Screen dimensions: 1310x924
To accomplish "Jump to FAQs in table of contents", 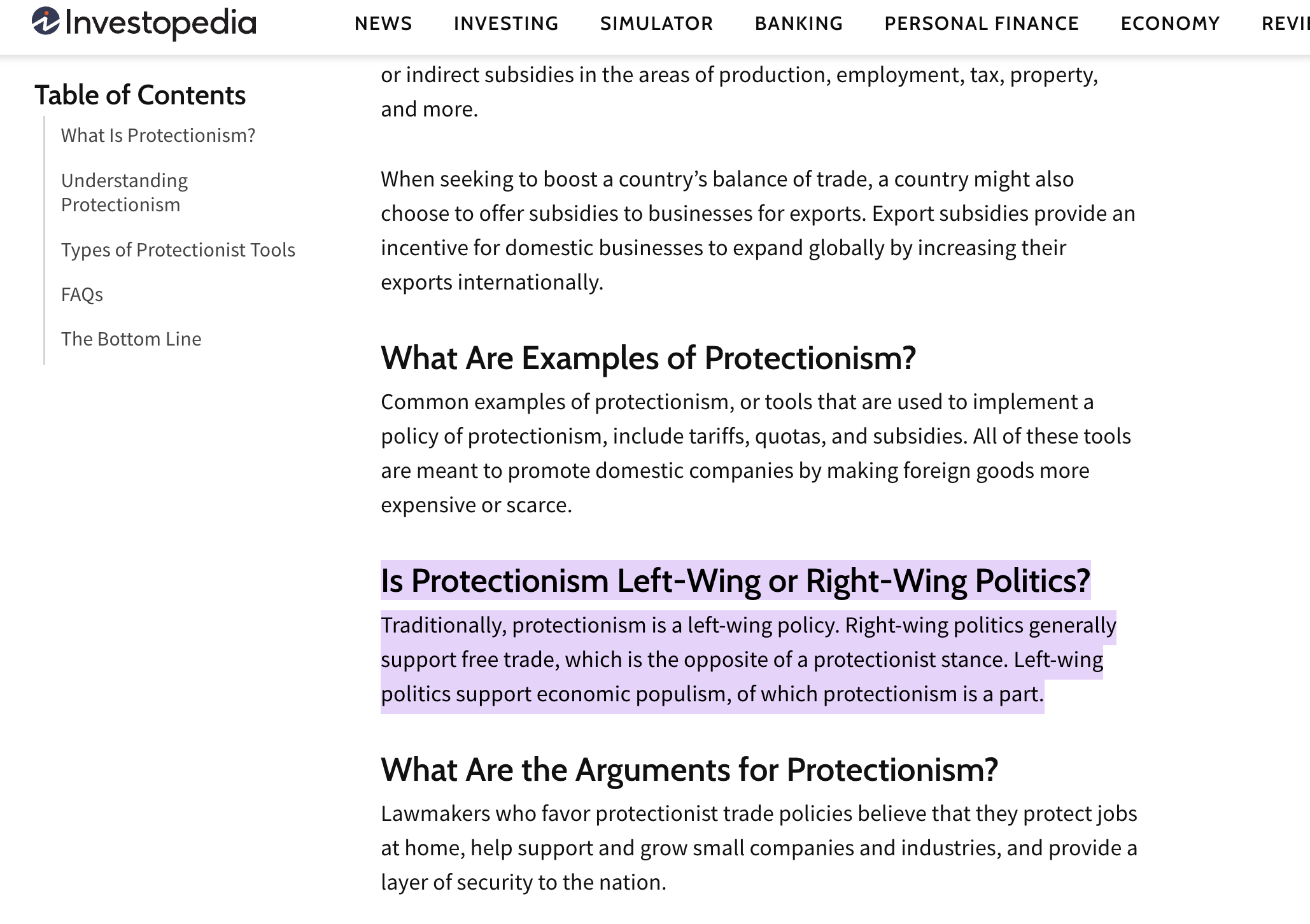I will (82, 294).
